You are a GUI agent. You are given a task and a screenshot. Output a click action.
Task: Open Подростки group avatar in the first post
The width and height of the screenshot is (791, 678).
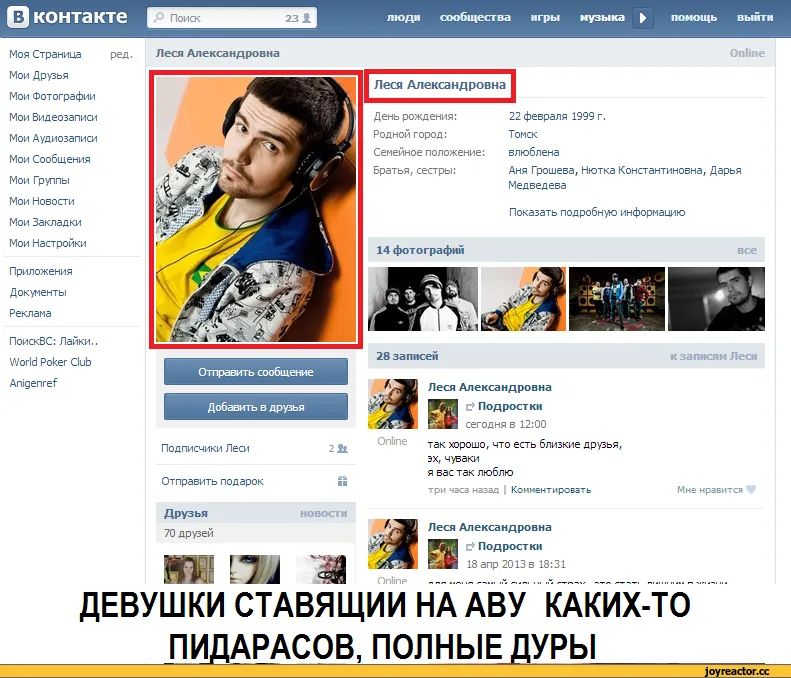[443, 414]
